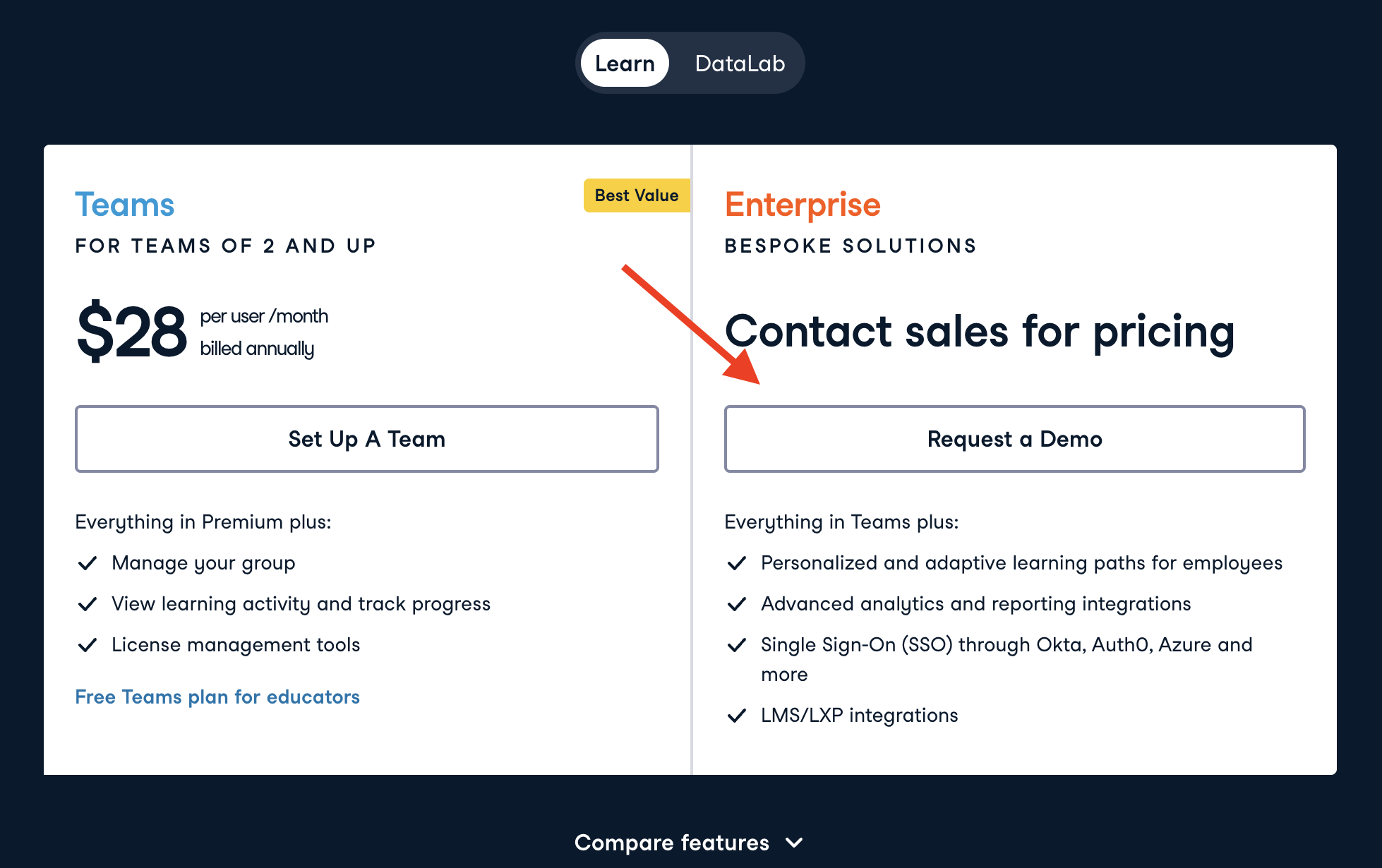Click checkmark beside Single Sign-On (SSO)

[x=737, y=645]
